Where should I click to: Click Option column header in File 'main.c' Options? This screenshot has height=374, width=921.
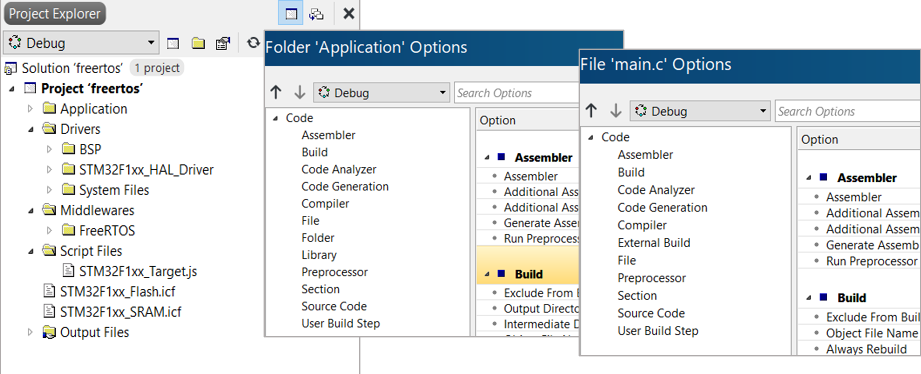pyautogui.click(x=819, y=140)
